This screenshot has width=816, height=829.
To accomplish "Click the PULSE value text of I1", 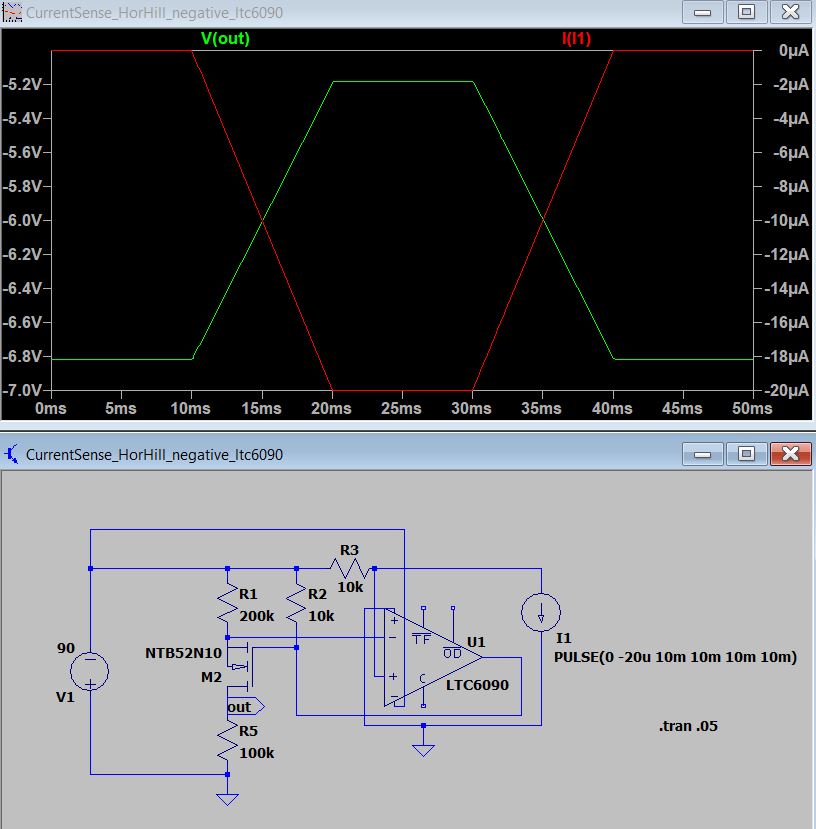I will (x=675, y=657).
